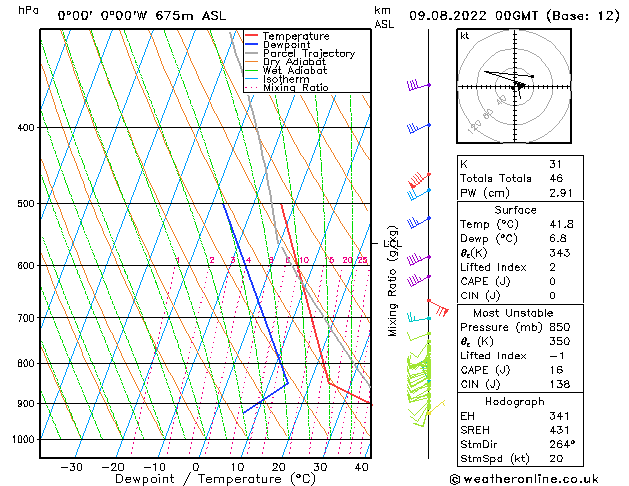Click the purple wind barb at the top
The image size is (629, 486).
tap(418, 86)
